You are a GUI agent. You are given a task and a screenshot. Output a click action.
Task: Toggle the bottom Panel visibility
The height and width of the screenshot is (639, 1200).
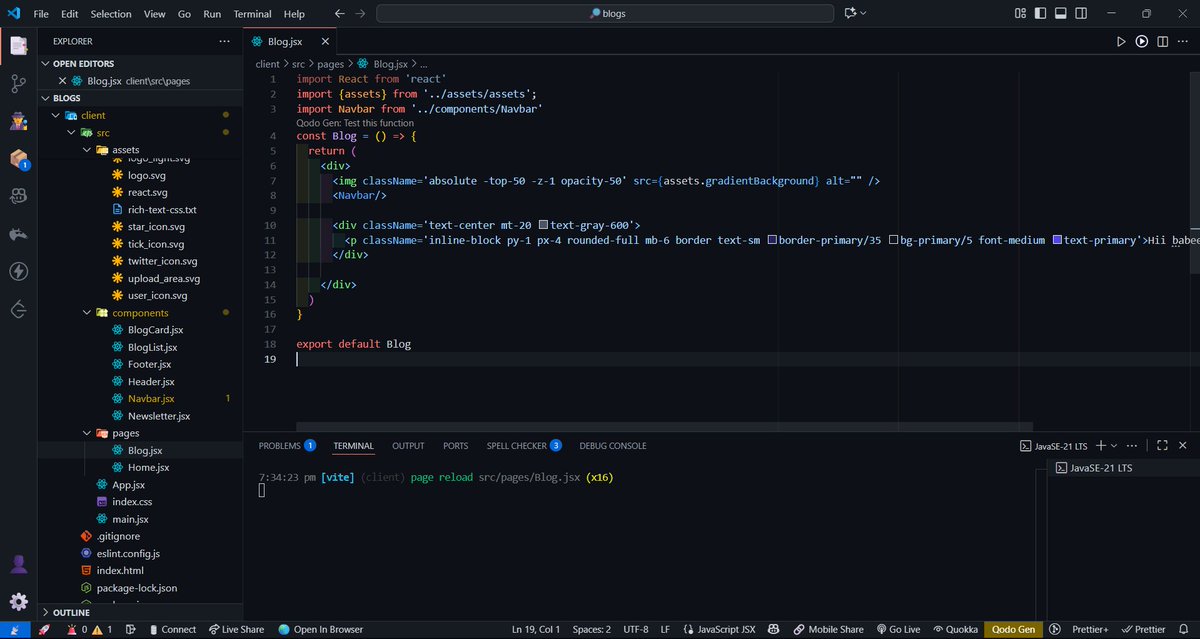[x=1062, y=14]
